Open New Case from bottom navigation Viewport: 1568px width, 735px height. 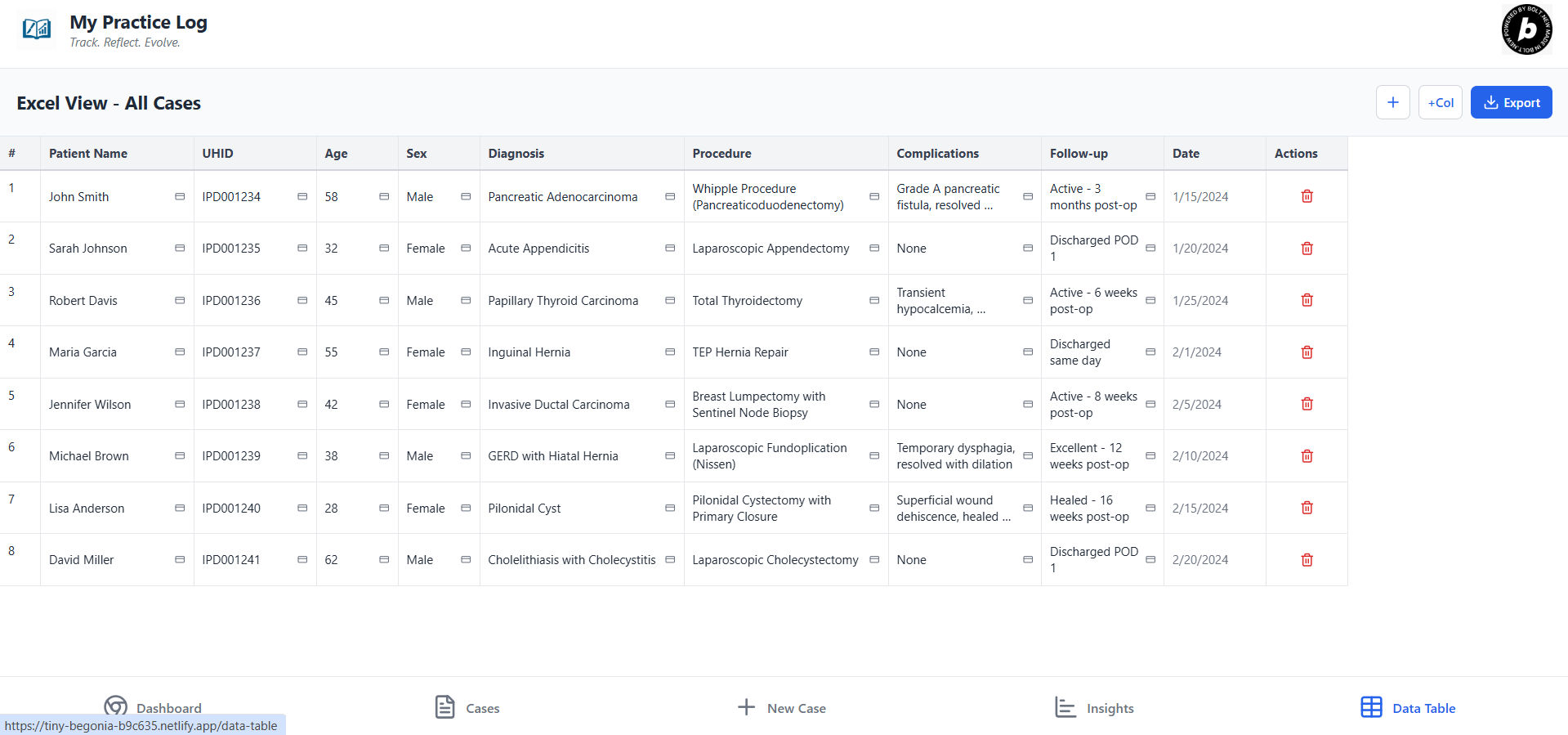pyautogui.click(x=782, y=708)
